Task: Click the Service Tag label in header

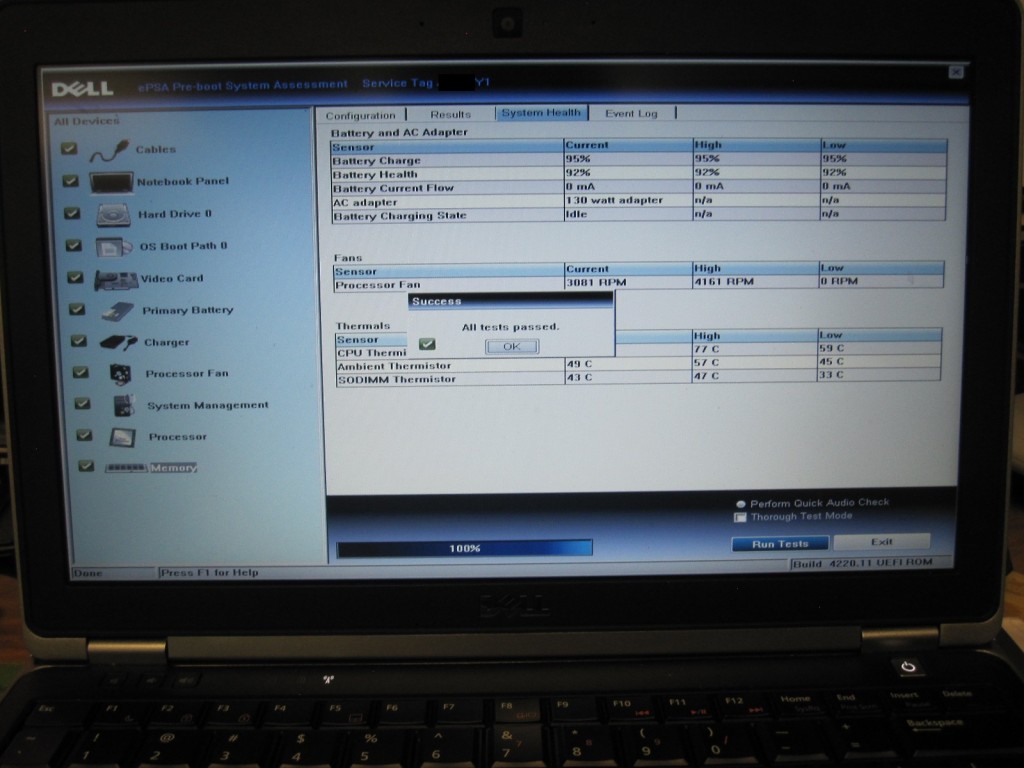Action: [x=397, y=84]
